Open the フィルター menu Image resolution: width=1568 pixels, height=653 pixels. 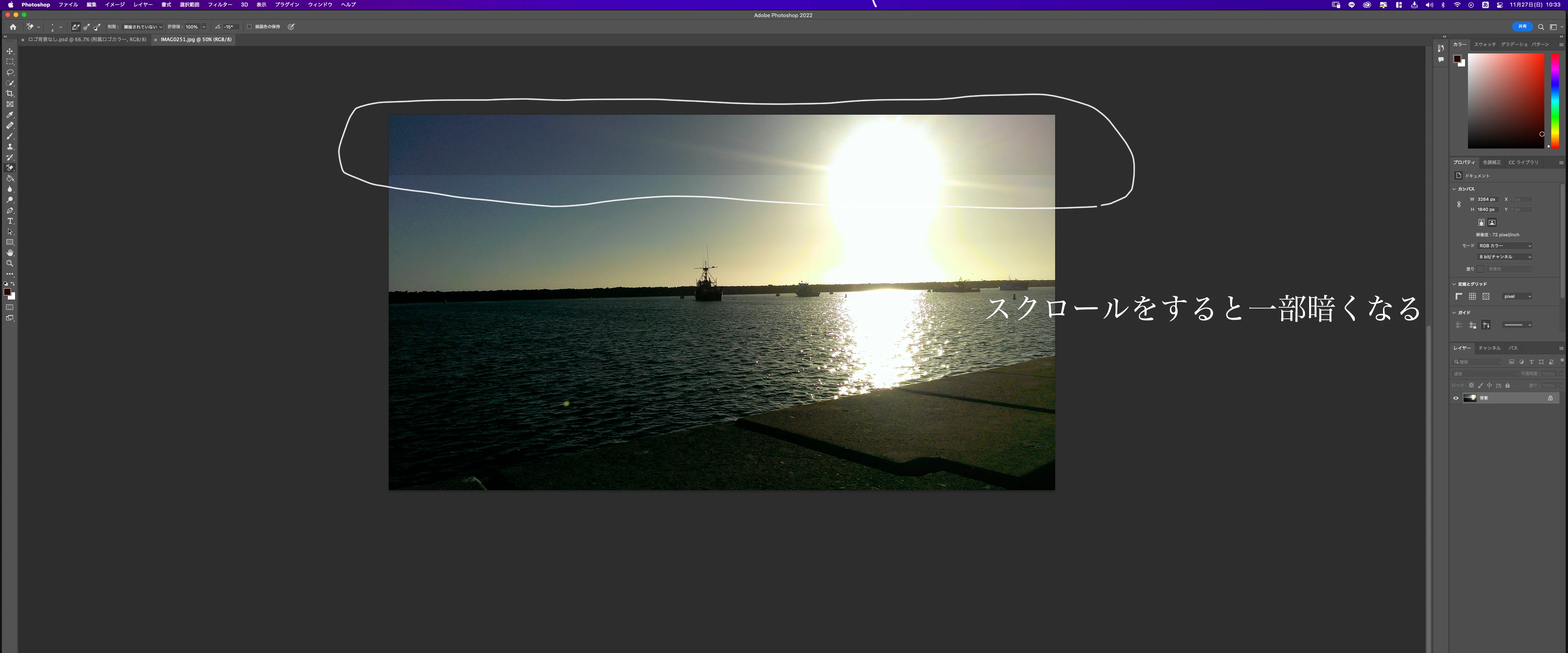(220, 4)
